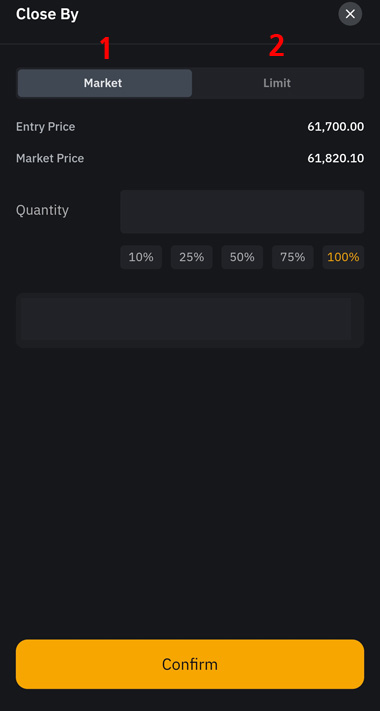Image resolution: width=380 pixels, height=711 pixels.
Task: Click the divider line under the header
Action: (x=190, y=44)
